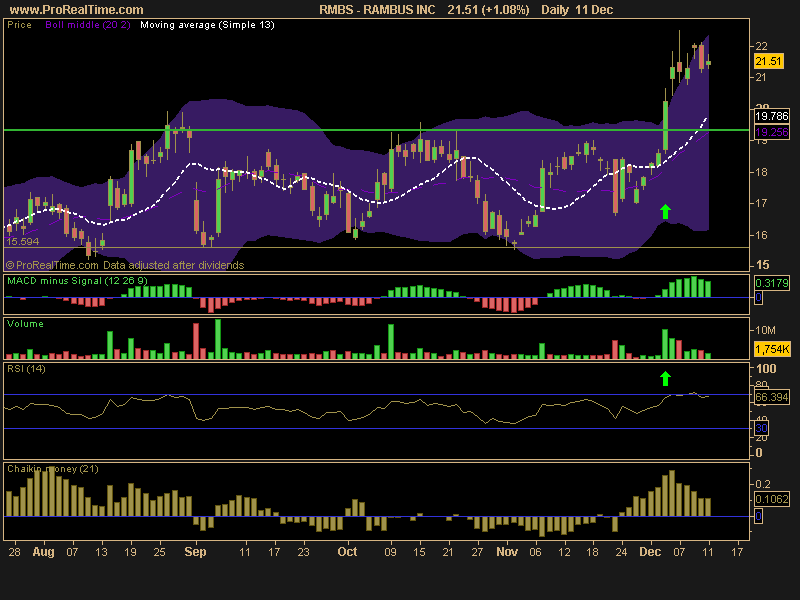Select the RSI (14) panel label
The height and width of the screenshot is (600, 800).
26,368
